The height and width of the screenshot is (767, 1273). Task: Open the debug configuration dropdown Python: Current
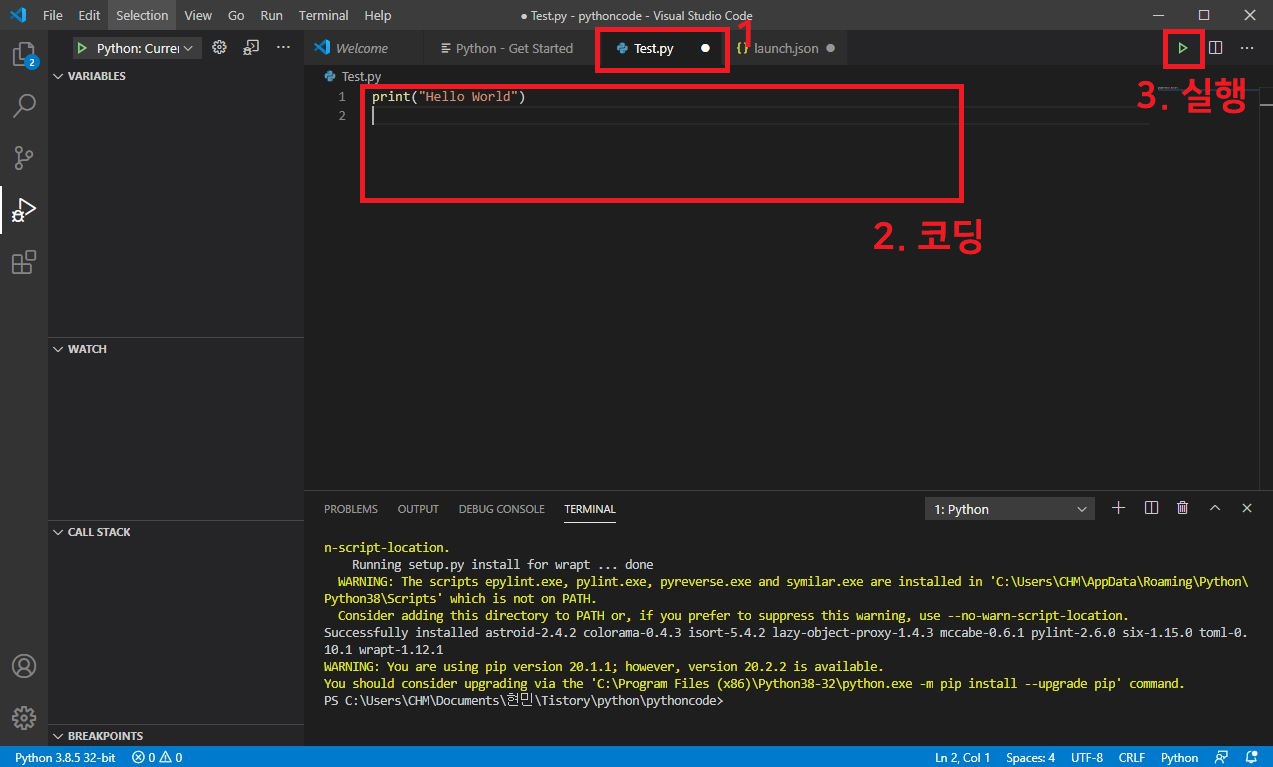pyautogui.click(x=137, y=48)
